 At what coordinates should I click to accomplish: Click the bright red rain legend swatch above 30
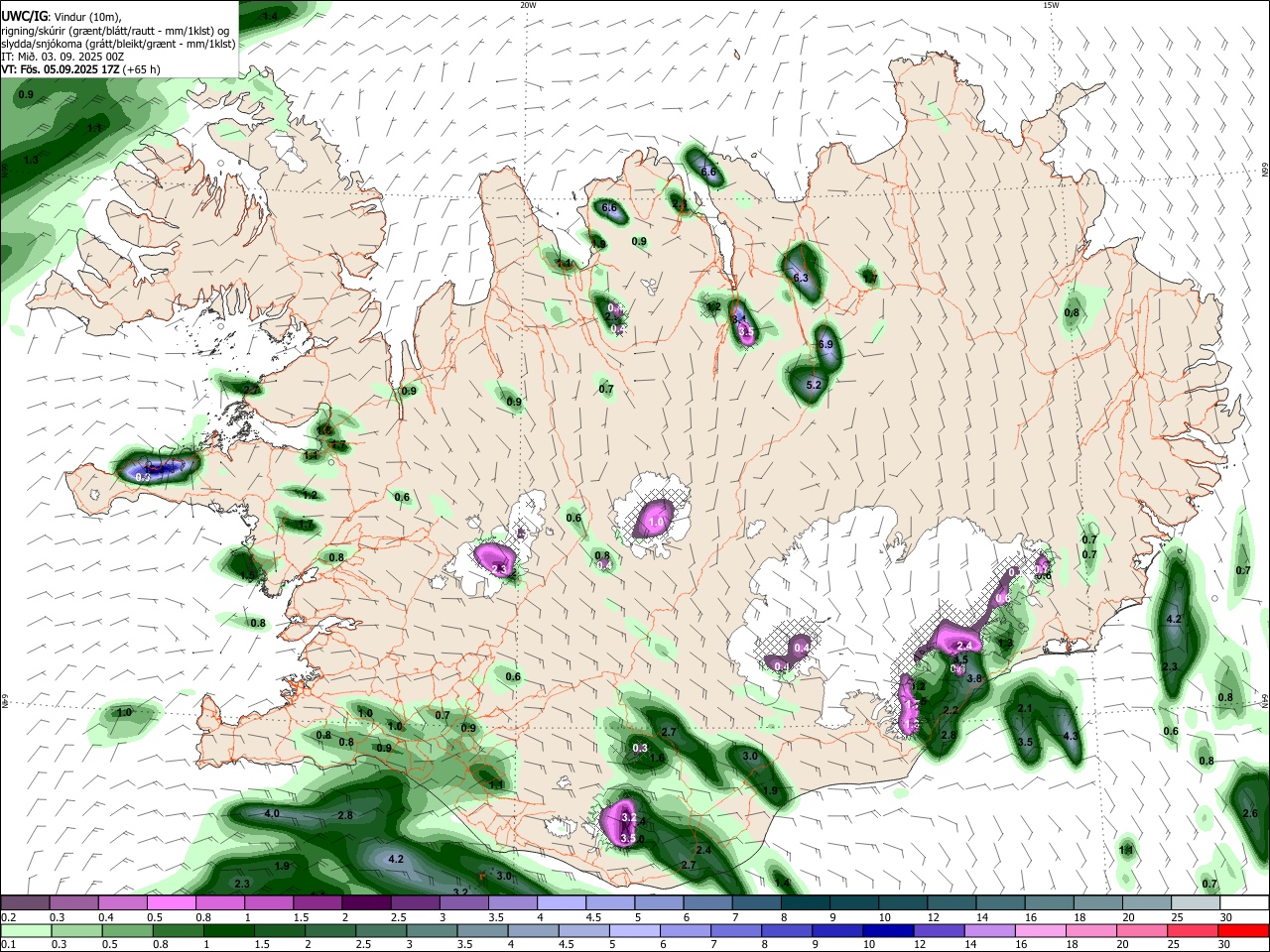pos(1243,930)
